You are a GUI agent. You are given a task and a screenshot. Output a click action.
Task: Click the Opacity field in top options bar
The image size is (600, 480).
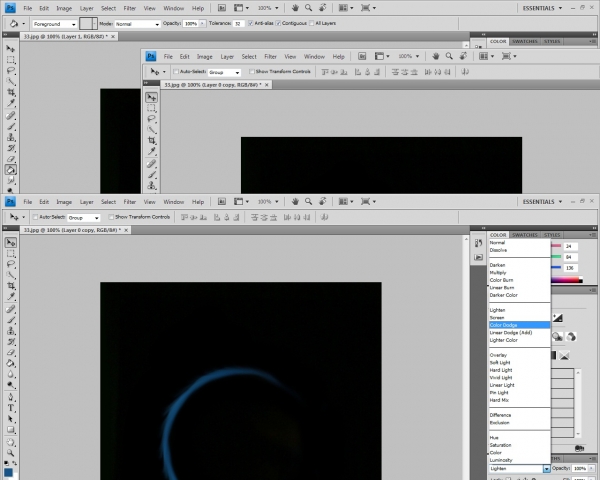(x=191, y=24)
